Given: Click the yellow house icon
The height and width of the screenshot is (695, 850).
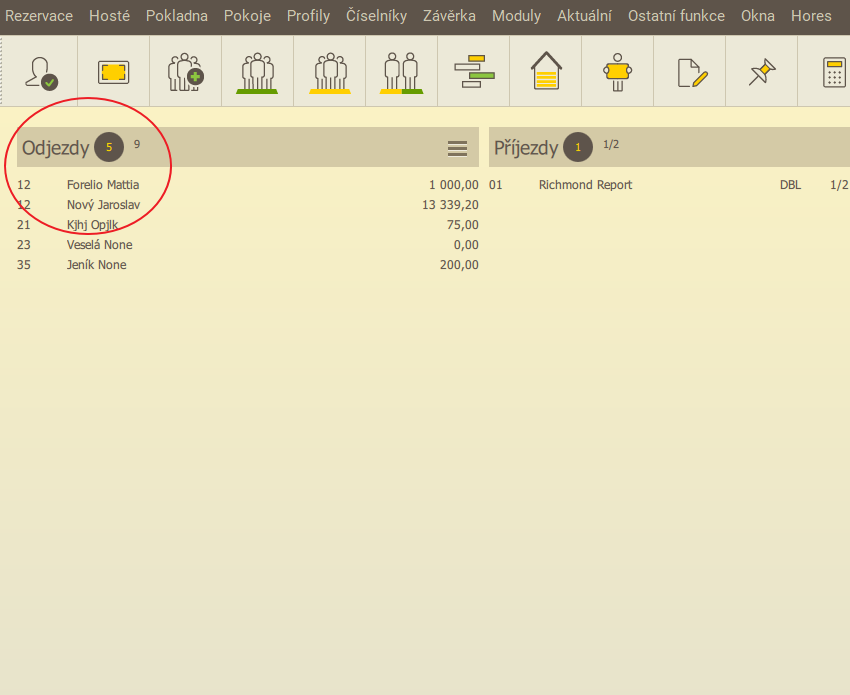Looking at the screenshot, I should tap(545, 72).
